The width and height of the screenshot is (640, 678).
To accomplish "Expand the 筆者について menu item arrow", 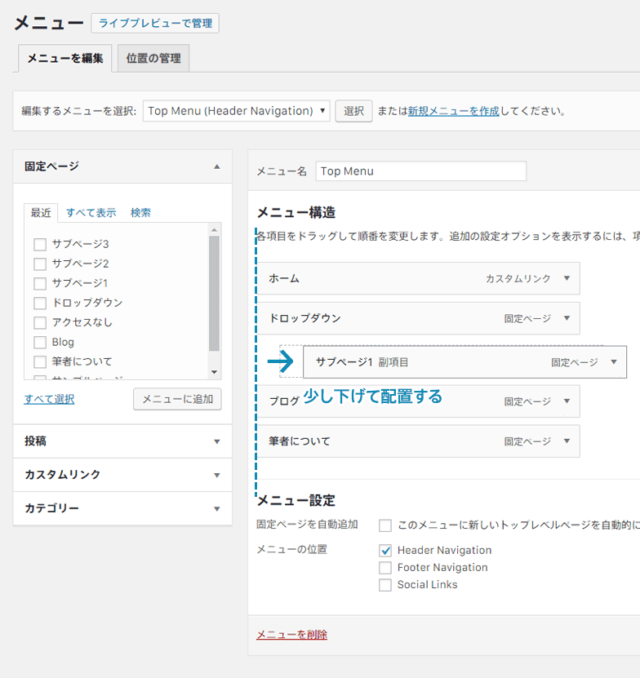I will [x=566, y=441].
